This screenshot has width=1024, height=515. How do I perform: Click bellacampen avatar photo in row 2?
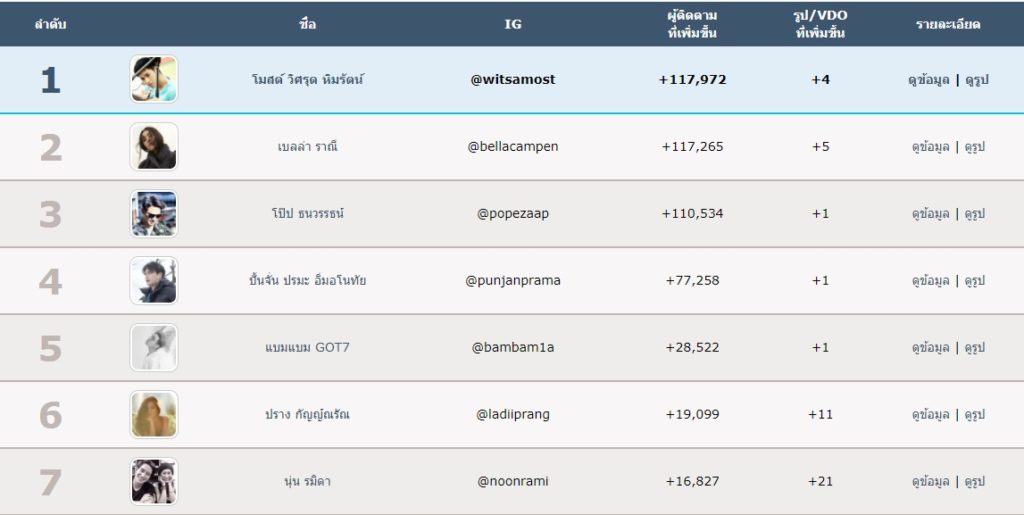pos(153,147)
